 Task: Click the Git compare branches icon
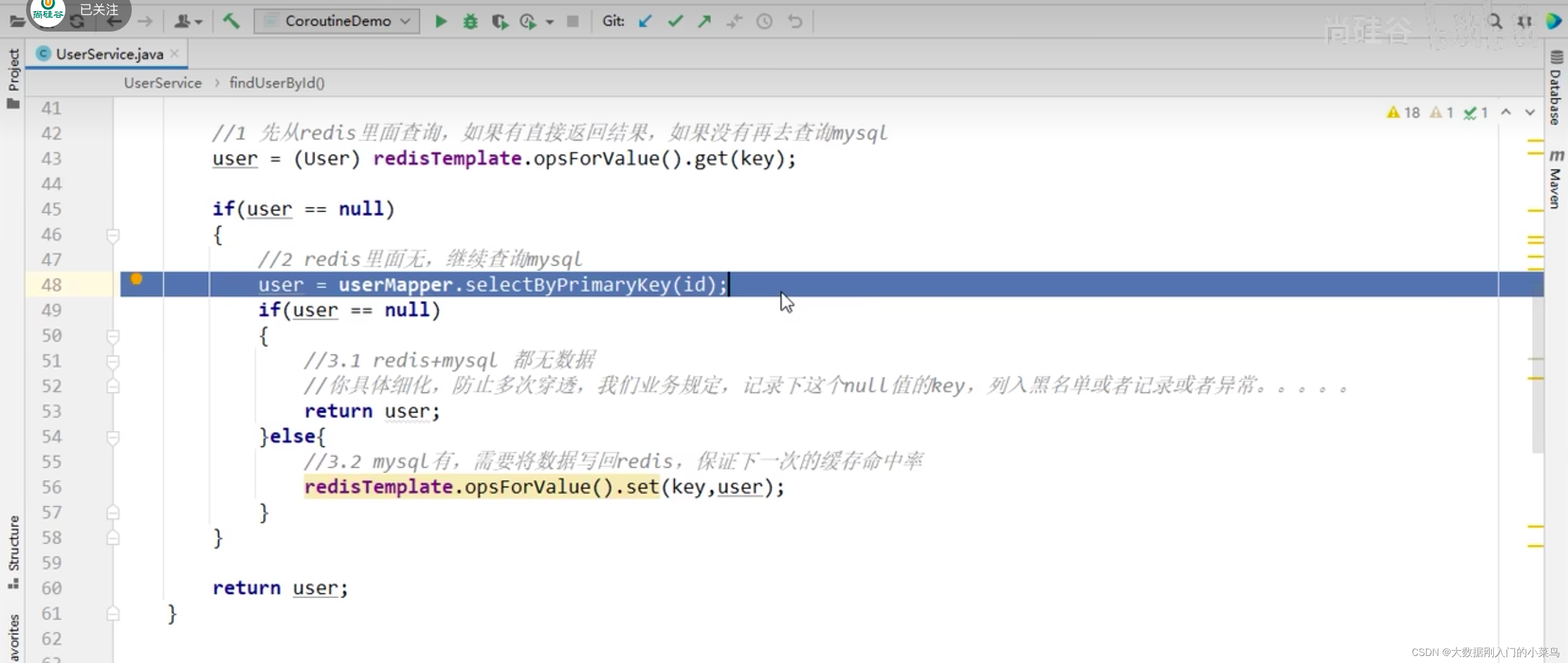click(x=734, y=22)
